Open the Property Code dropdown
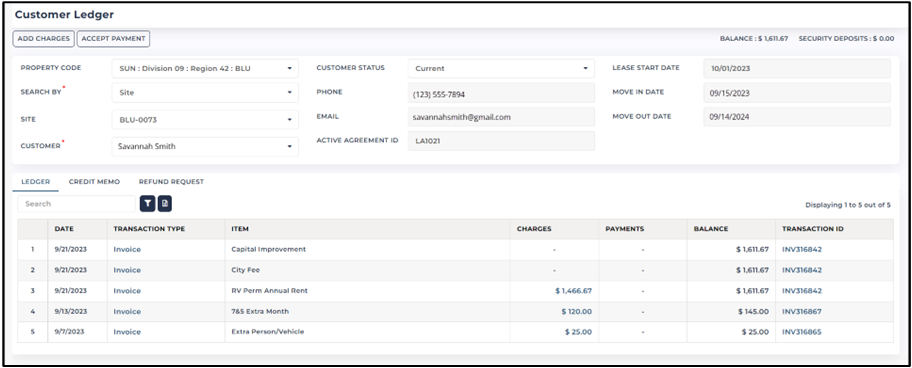The image size is (912, 368). coord(205,69)
